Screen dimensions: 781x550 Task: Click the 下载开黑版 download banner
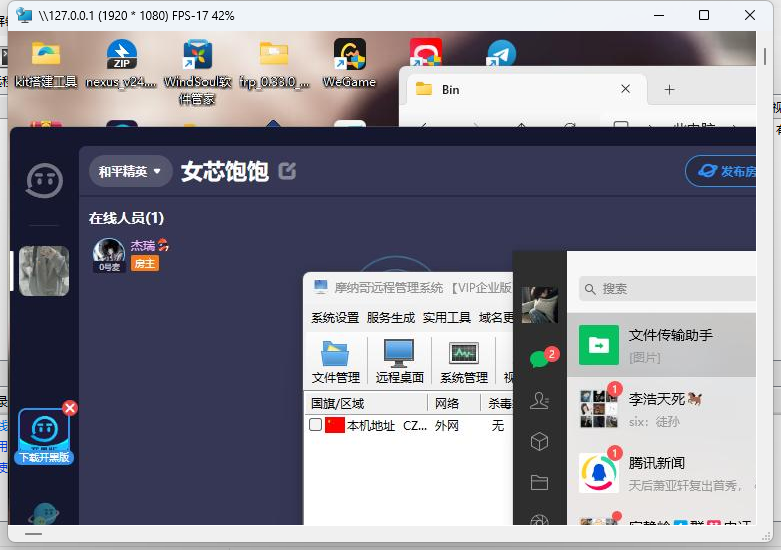point(44,437)
